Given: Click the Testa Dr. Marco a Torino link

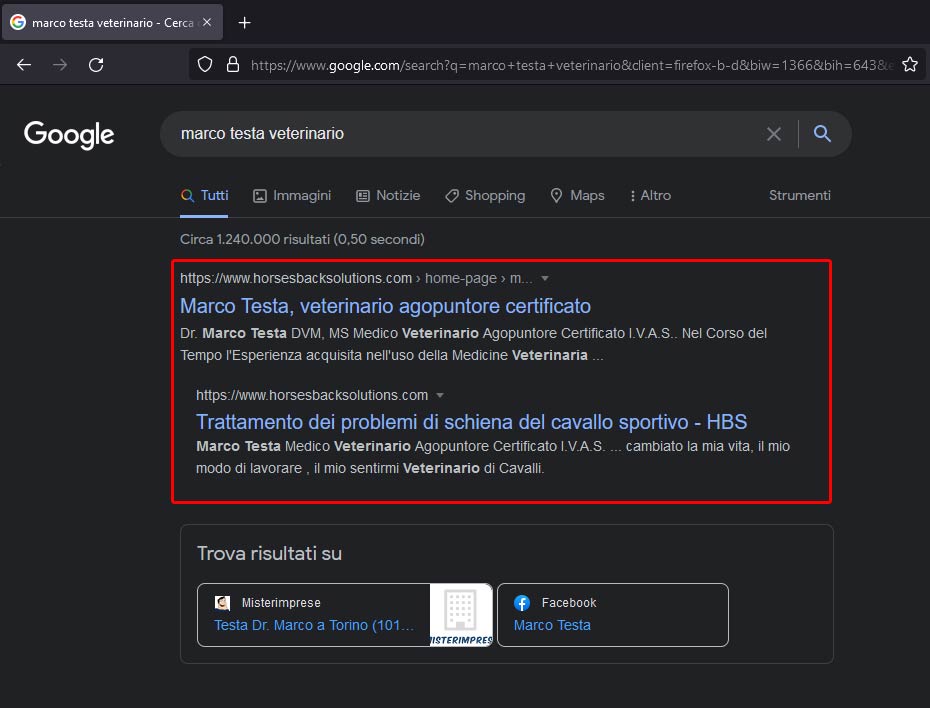Looking at the screenshot, I should (310, 625).
